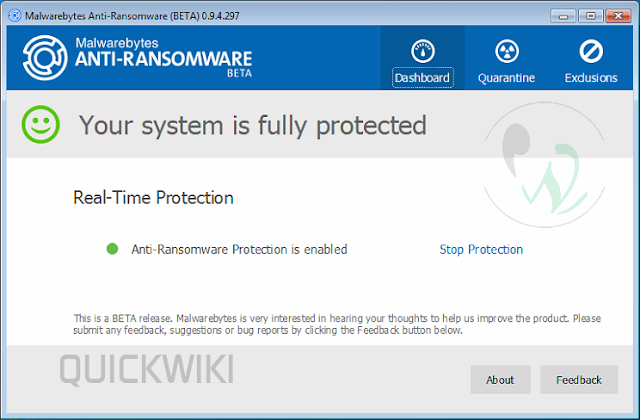The width and height of the screenshot is (640, 420).
Task: Click the Stop Protection link
Action: pyautogui.click(x=481, y=249)
